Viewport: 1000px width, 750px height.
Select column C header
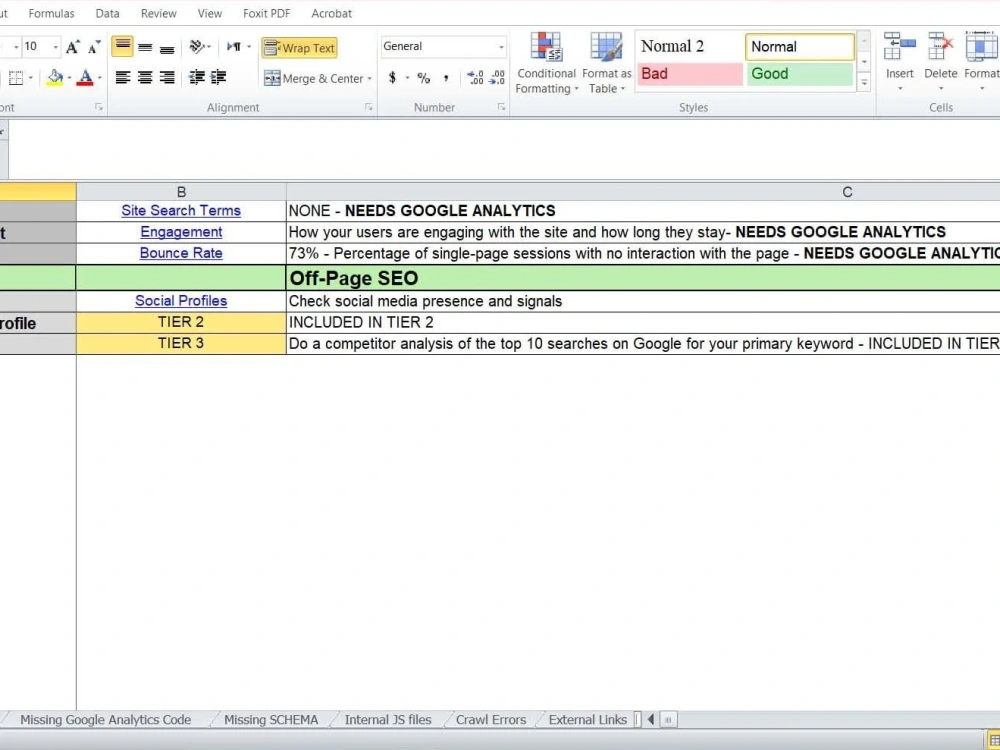(x=643, y=192)
